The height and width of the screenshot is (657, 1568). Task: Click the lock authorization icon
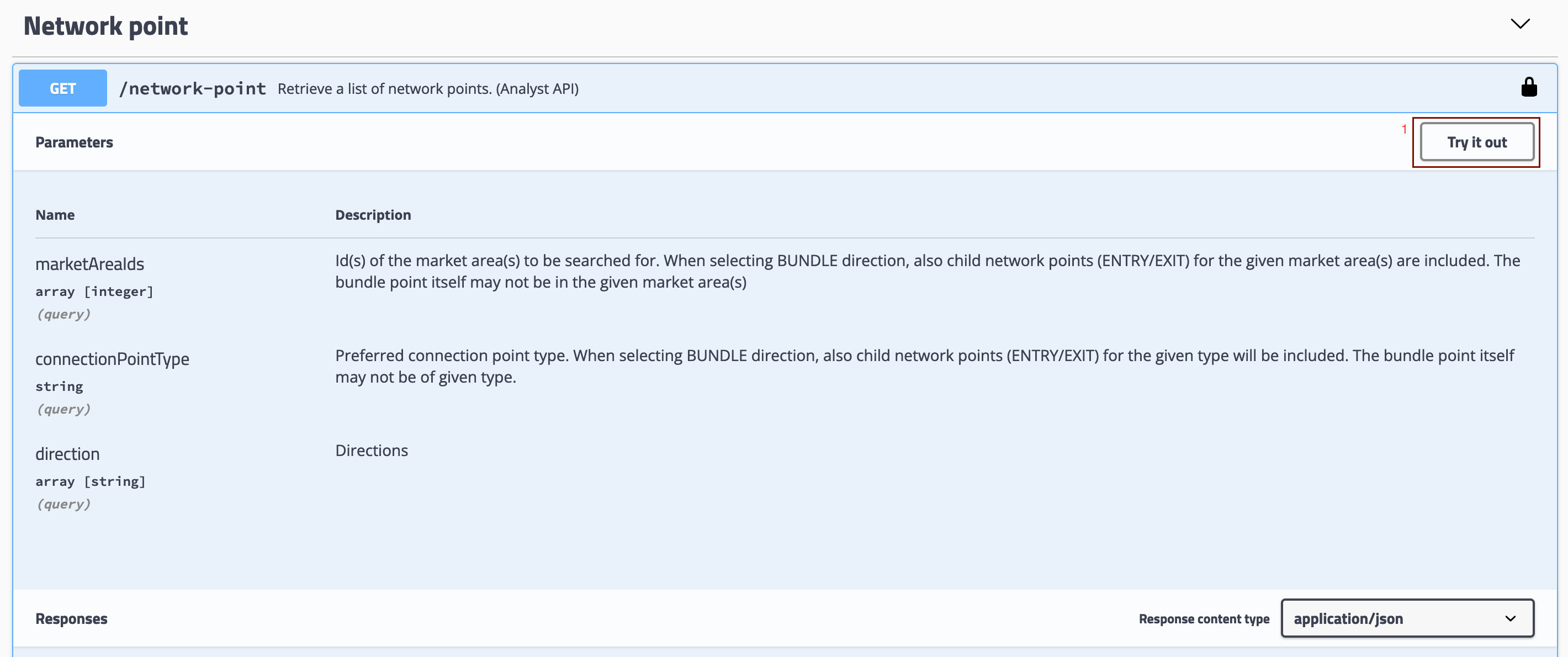click(x=1528, y=88)
